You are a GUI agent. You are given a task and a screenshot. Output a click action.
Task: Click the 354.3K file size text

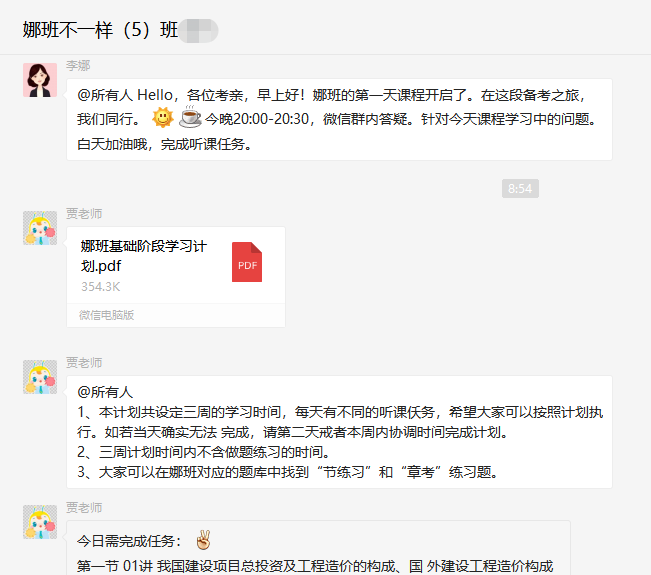click(100, 287)
